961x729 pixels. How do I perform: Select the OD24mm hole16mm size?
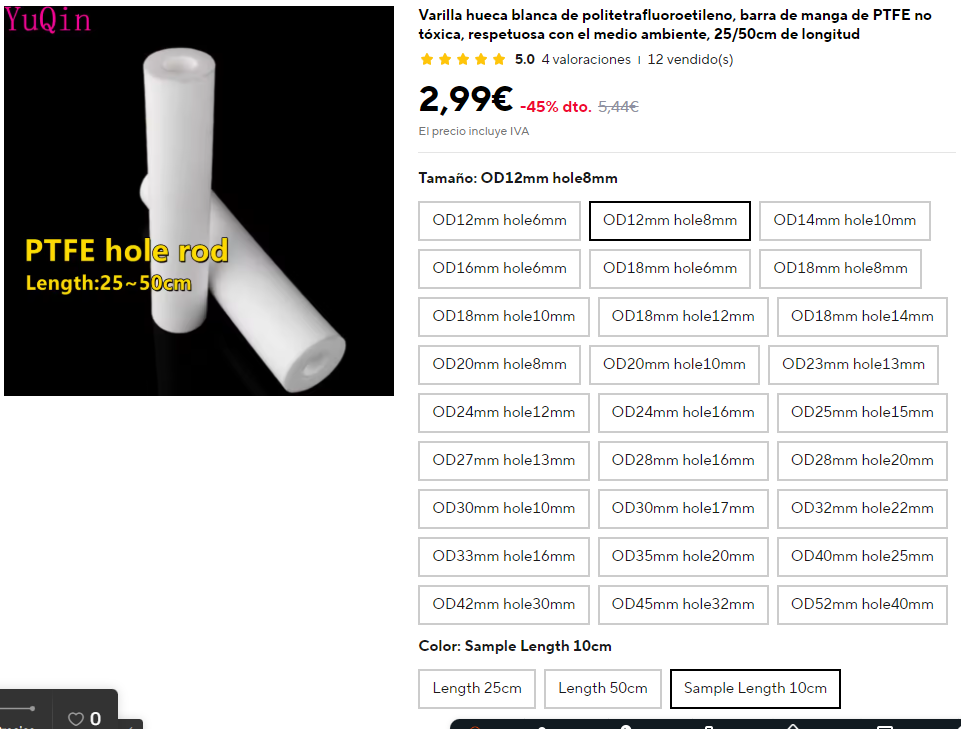pyautogui.click(x=683, y=413)
